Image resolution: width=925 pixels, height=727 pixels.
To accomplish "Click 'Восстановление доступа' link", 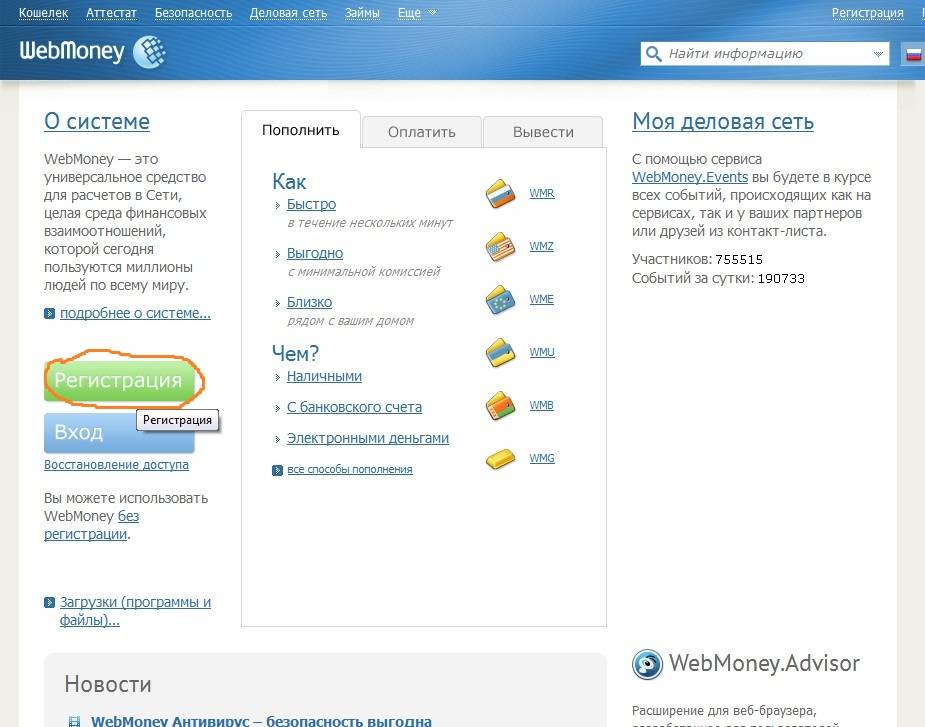I will tap(116, 465).
